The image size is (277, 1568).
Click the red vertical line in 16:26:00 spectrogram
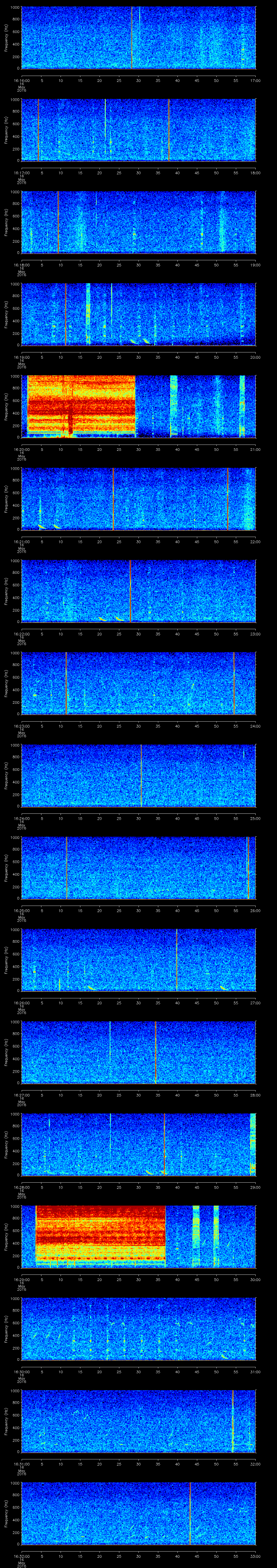tap(177, 959)
